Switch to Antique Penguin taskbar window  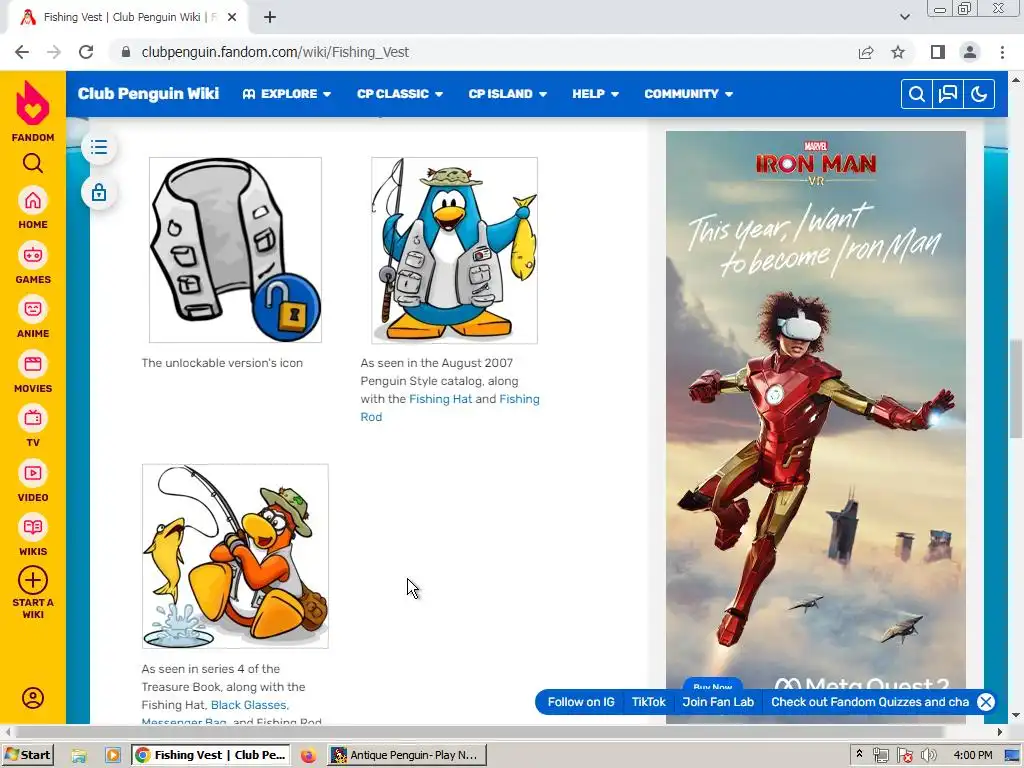(x=406, y=755)
